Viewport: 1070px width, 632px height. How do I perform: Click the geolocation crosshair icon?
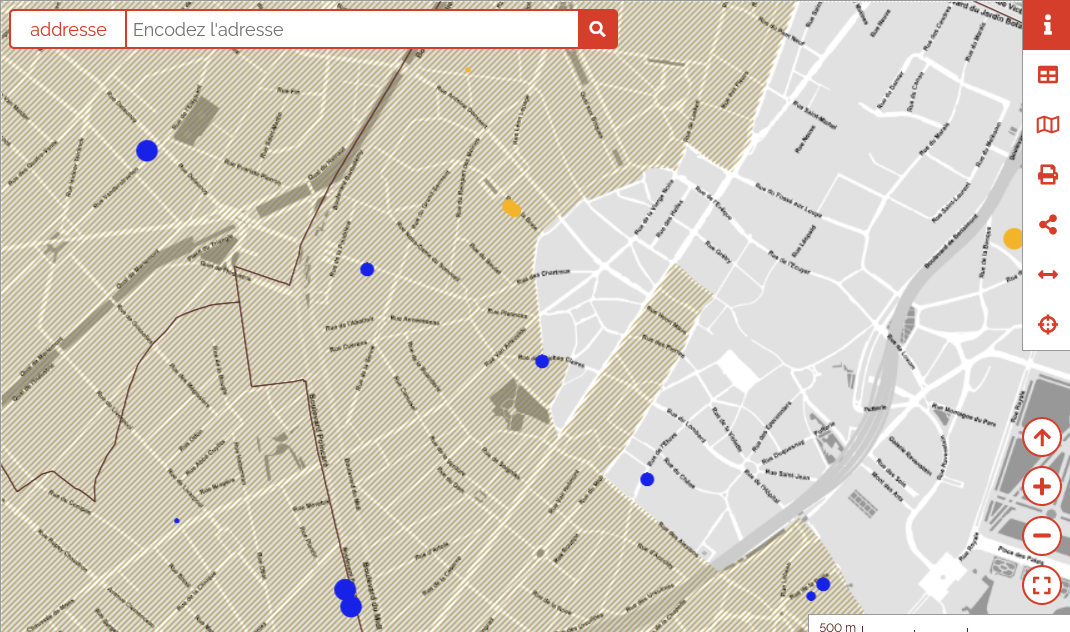(1047, 325)
